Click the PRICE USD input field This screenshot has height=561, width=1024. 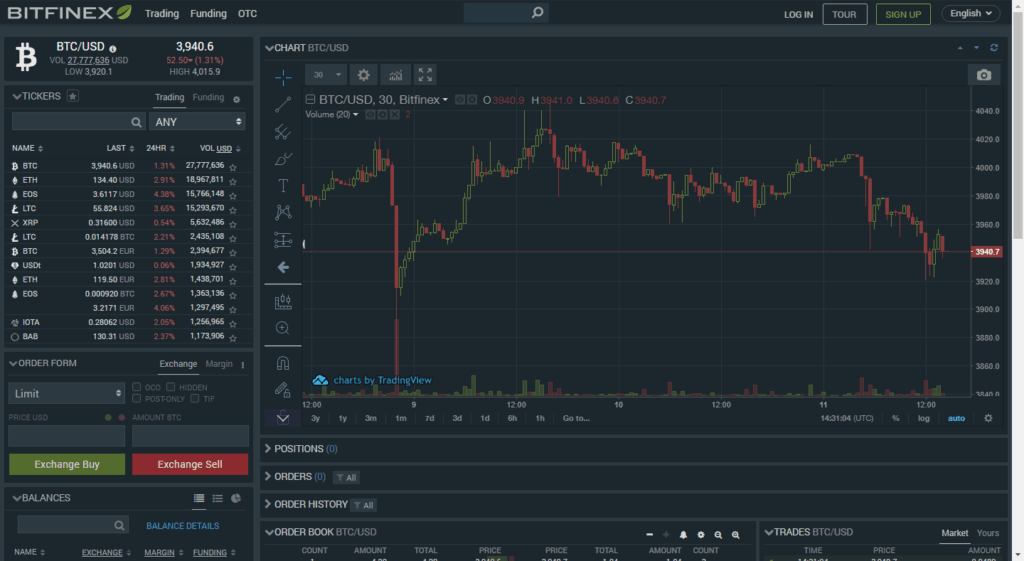tap(67, 436)
